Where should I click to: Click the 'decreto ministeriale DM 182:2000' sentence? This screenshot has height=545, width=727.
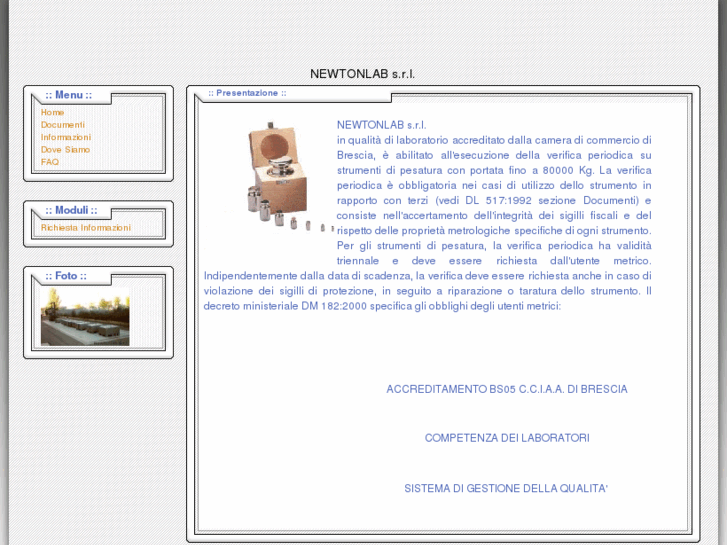(x=382, y=306)
